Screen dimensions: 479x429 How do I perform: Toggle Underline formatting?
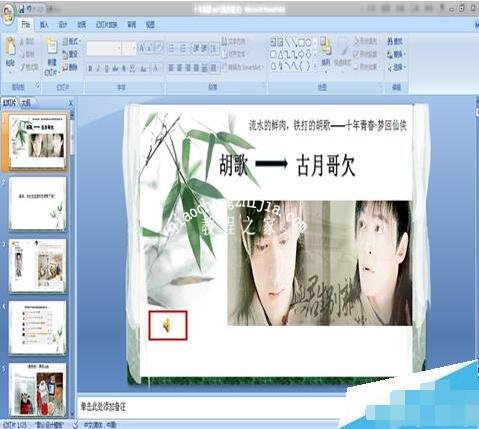tap(107, 69)
